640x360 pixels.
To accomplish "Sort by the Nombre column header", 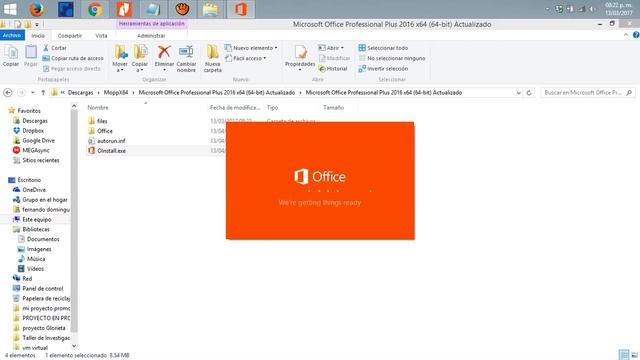I will tap(98, 107).
